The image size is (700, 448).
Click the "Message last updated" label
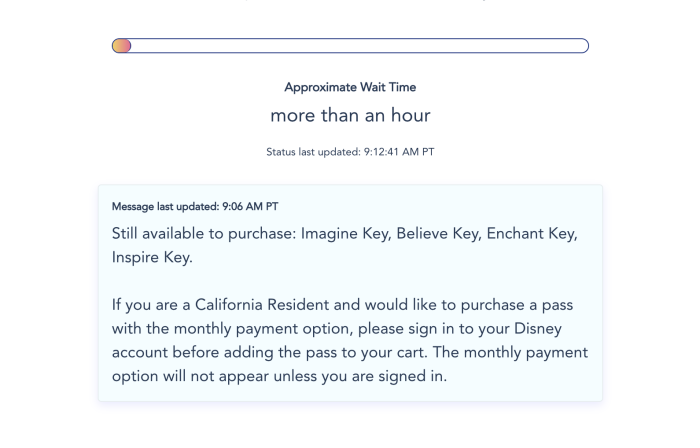point(160,207)
